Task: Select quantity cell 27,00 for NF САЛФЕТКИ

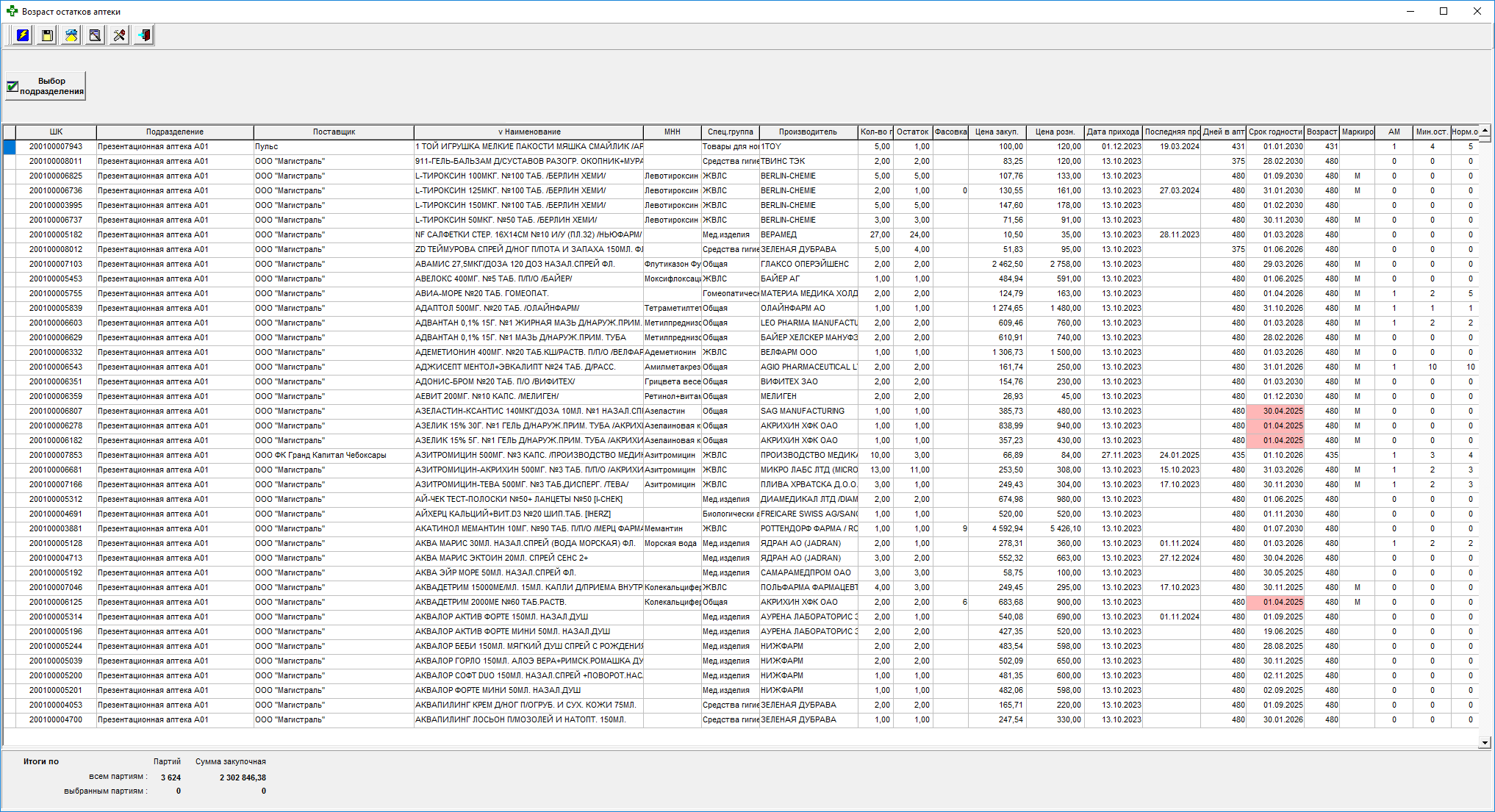Action: [x=875, y=235]
